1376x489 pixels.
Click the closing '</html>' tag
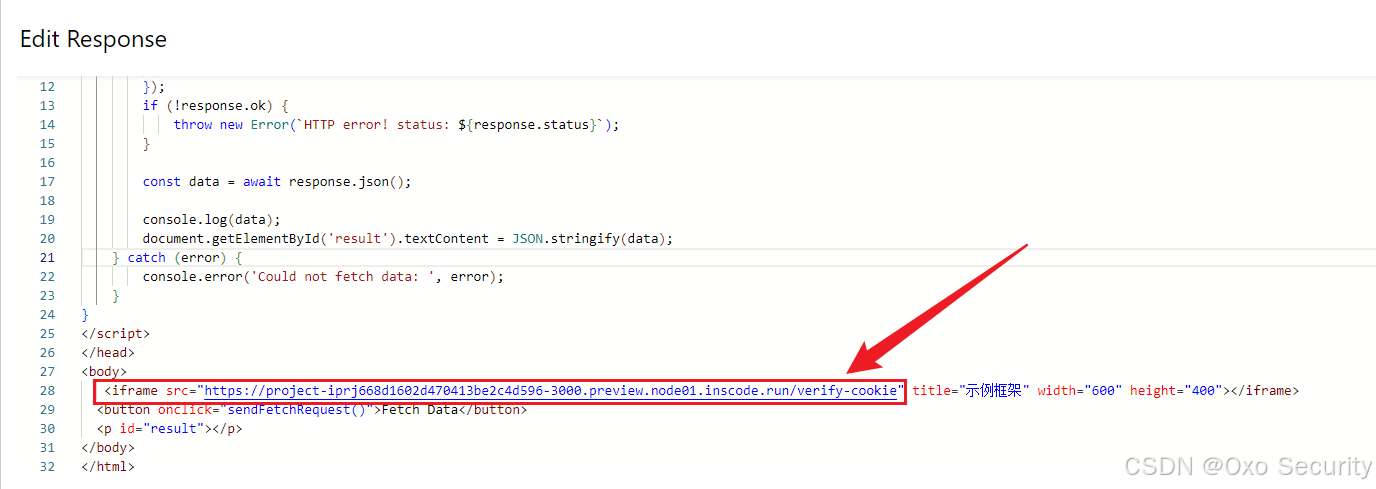pos(108,467)
